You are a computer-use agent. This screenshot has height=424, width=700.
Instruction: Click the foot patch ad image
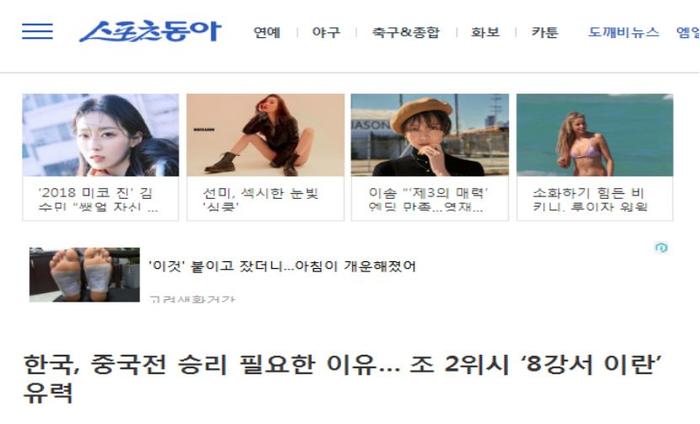click(84, 274)
